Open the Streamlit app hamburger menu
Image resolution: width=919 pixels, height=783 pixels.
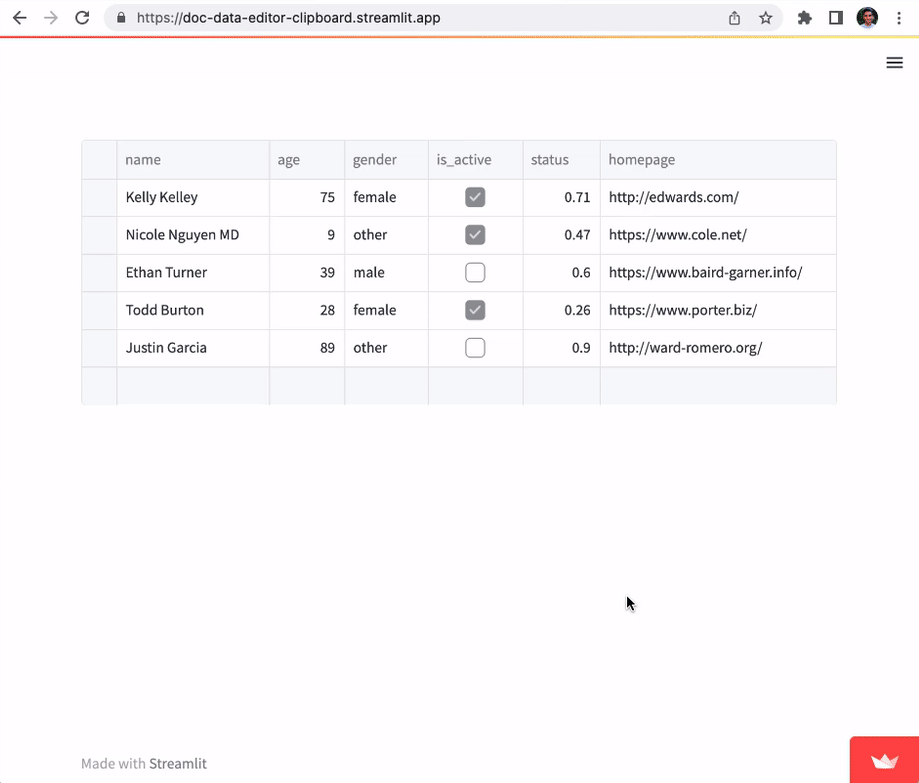[x=894, y=62]
